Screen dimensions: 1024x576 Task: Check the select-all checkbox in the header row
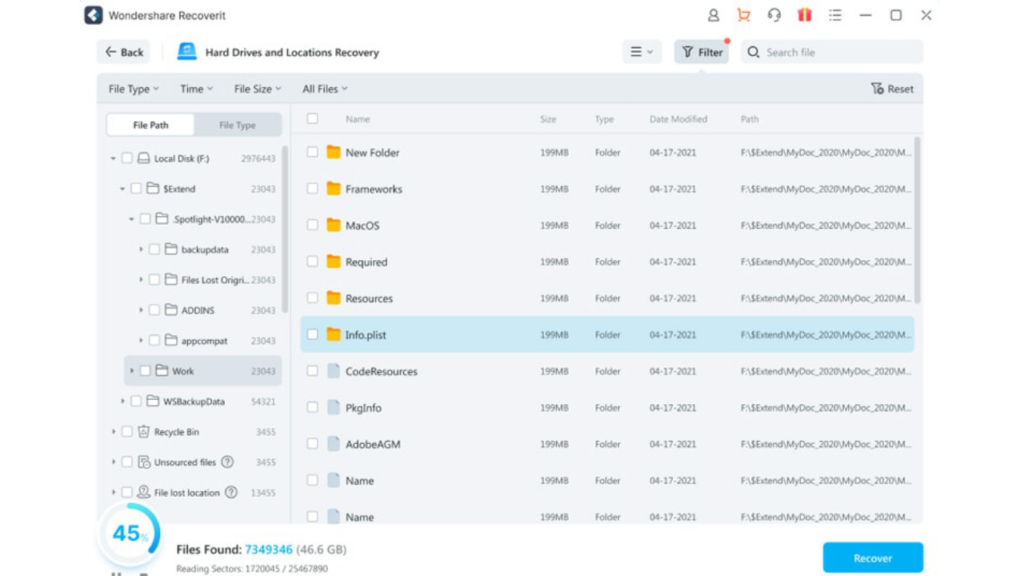click(x=313, y=118)
